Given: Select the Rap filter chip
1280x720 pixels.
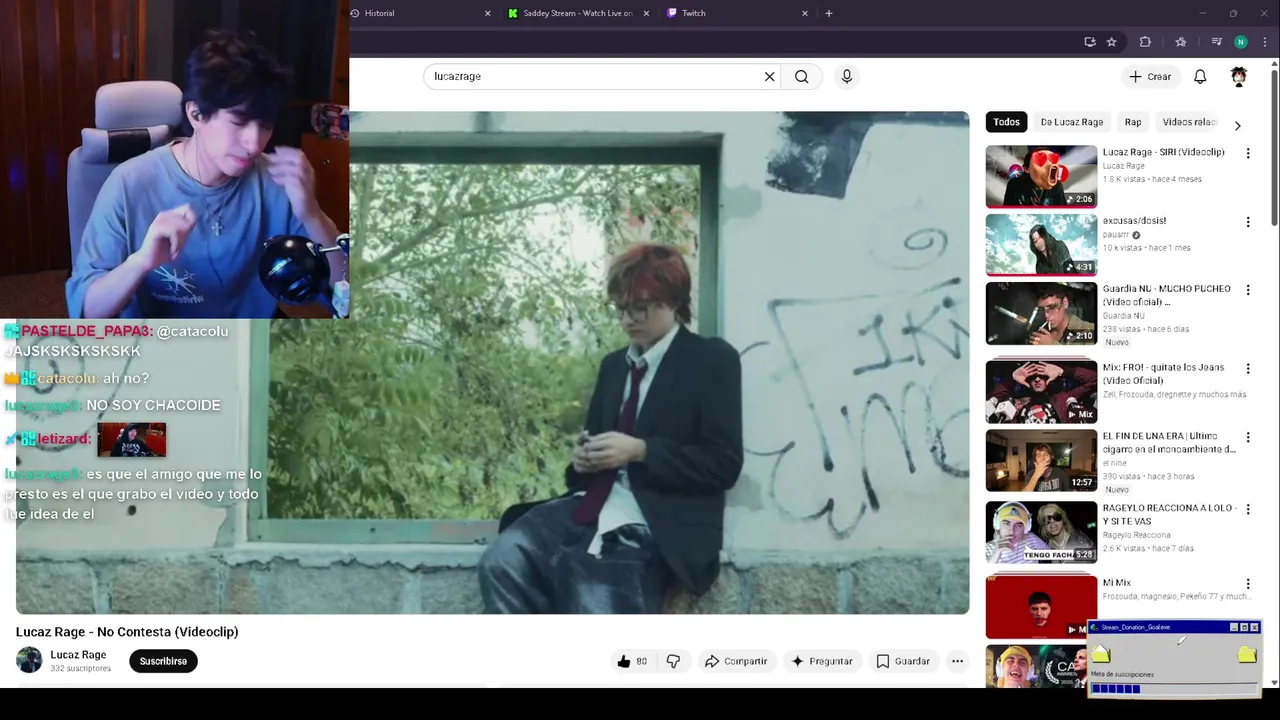Looking at the screenshot, I should tap(1133, 122).
